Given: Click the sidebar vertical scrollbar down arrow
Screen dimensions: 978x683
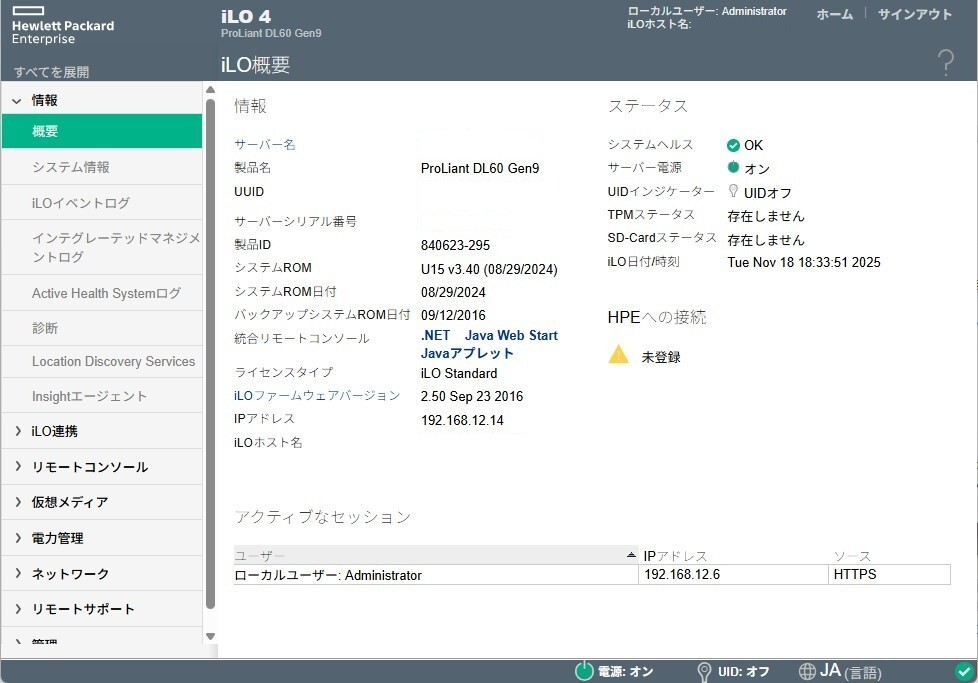Looking at the screenshot, I should (x=210, y=636).
